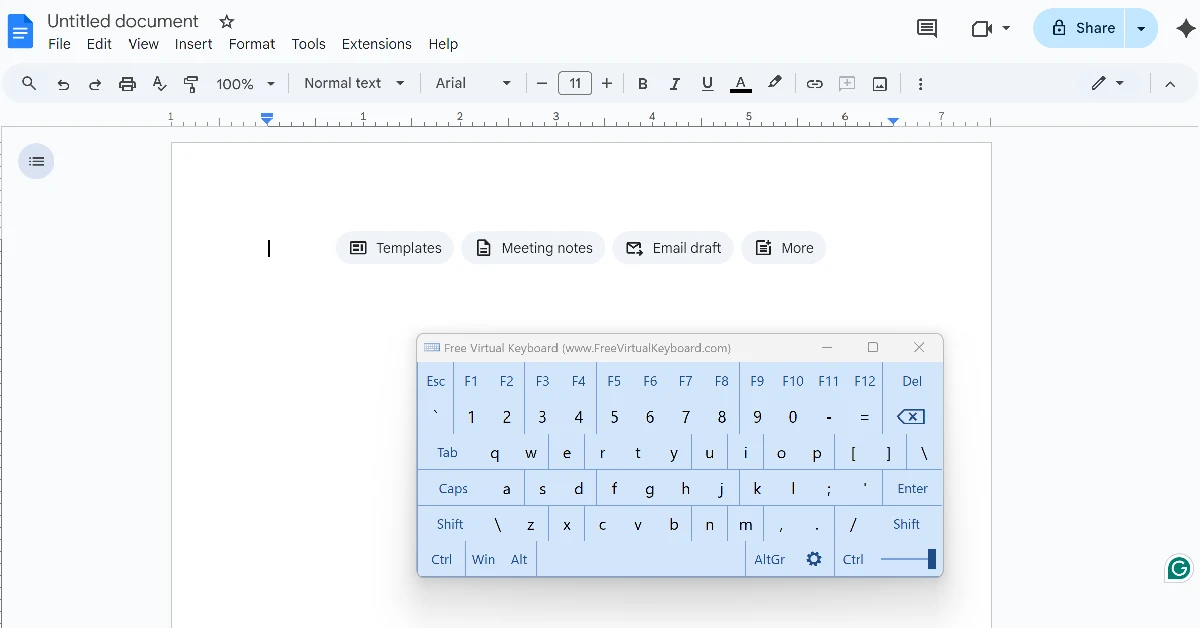Viewport: 1200px width, 628px height.
Task: Toggle italic formatting
Action: [x=675, y=83]
